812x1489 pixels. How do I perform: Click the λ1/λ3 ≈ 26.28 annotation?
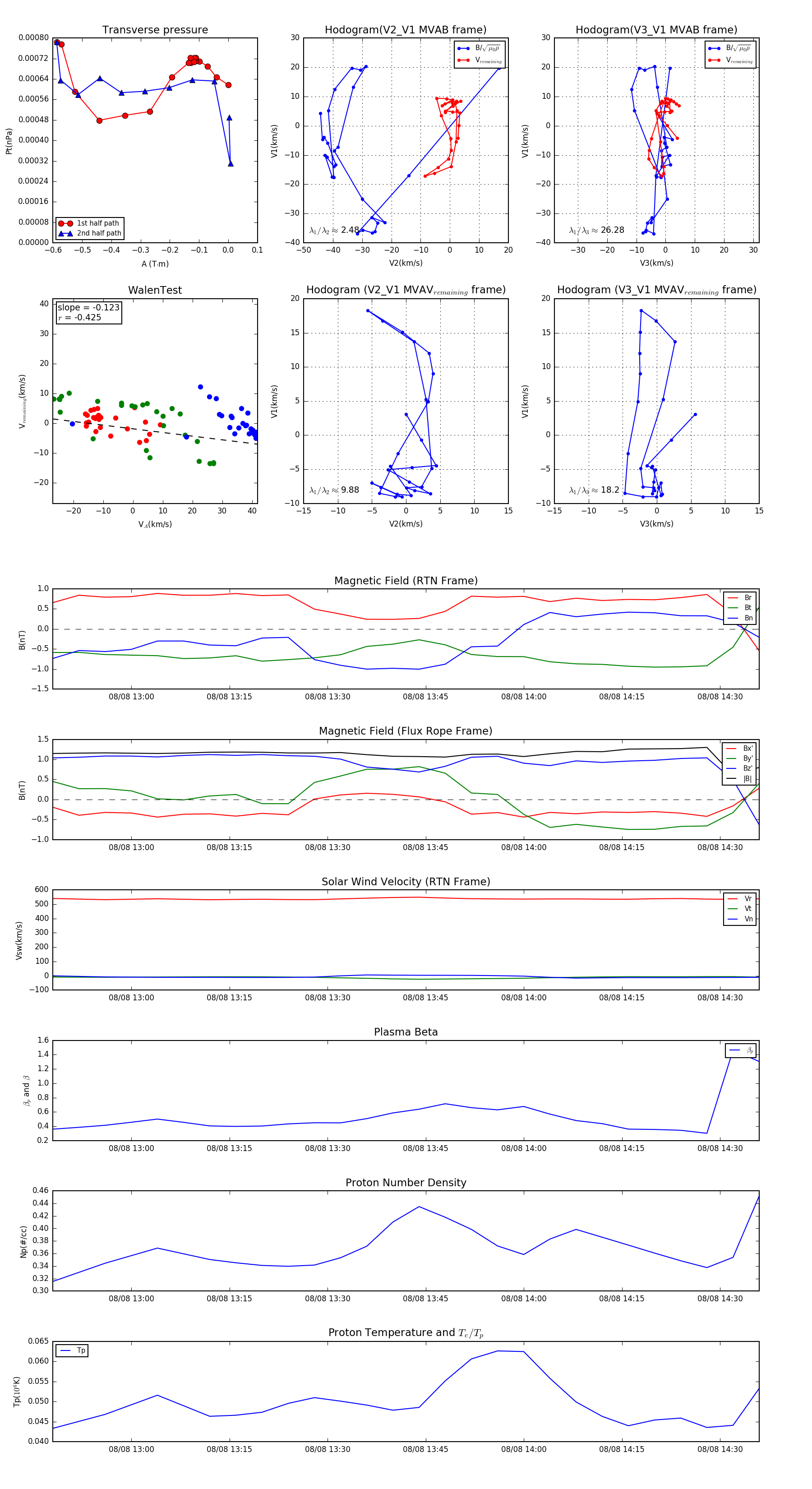coord(596,230)
